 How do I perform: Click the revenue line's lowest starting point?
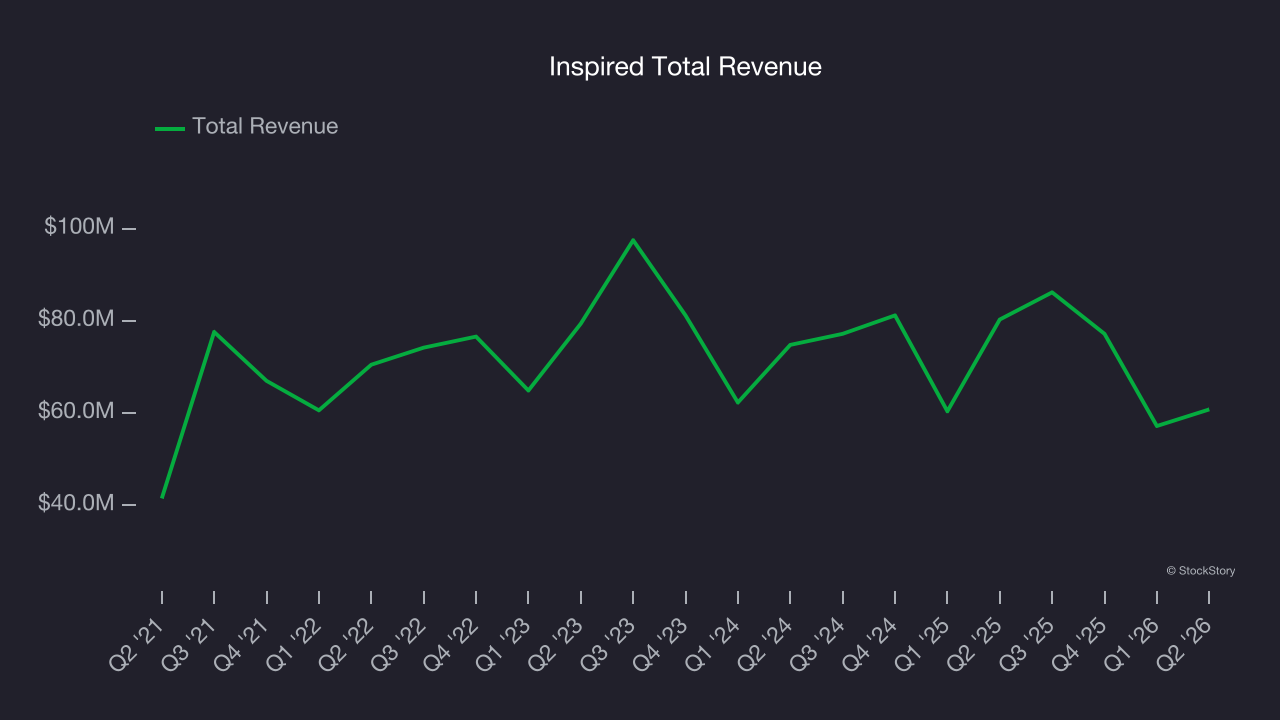coord(162,497)
